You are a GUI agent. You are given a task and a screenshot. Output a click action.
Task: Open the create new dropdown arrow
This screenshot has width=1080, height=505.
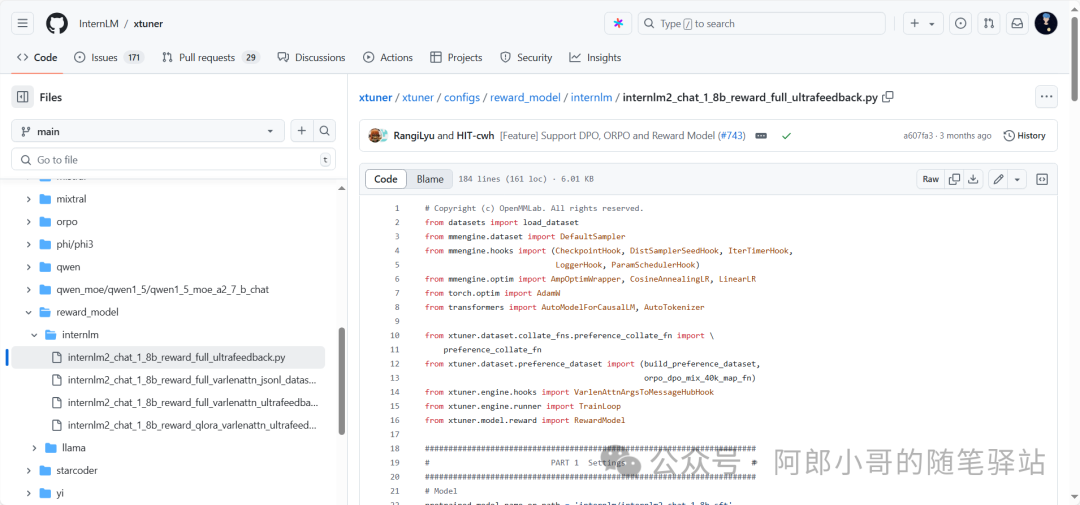point(932,23)
